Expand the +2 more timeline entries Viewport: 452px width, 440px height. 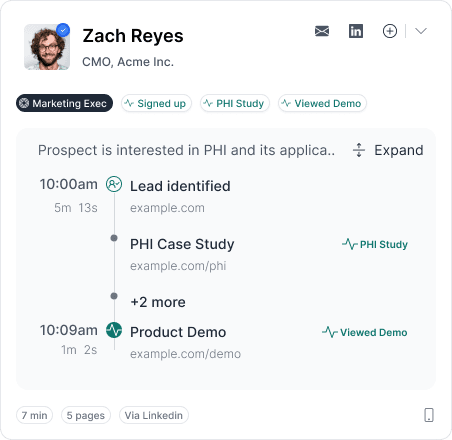click(158, 302)
